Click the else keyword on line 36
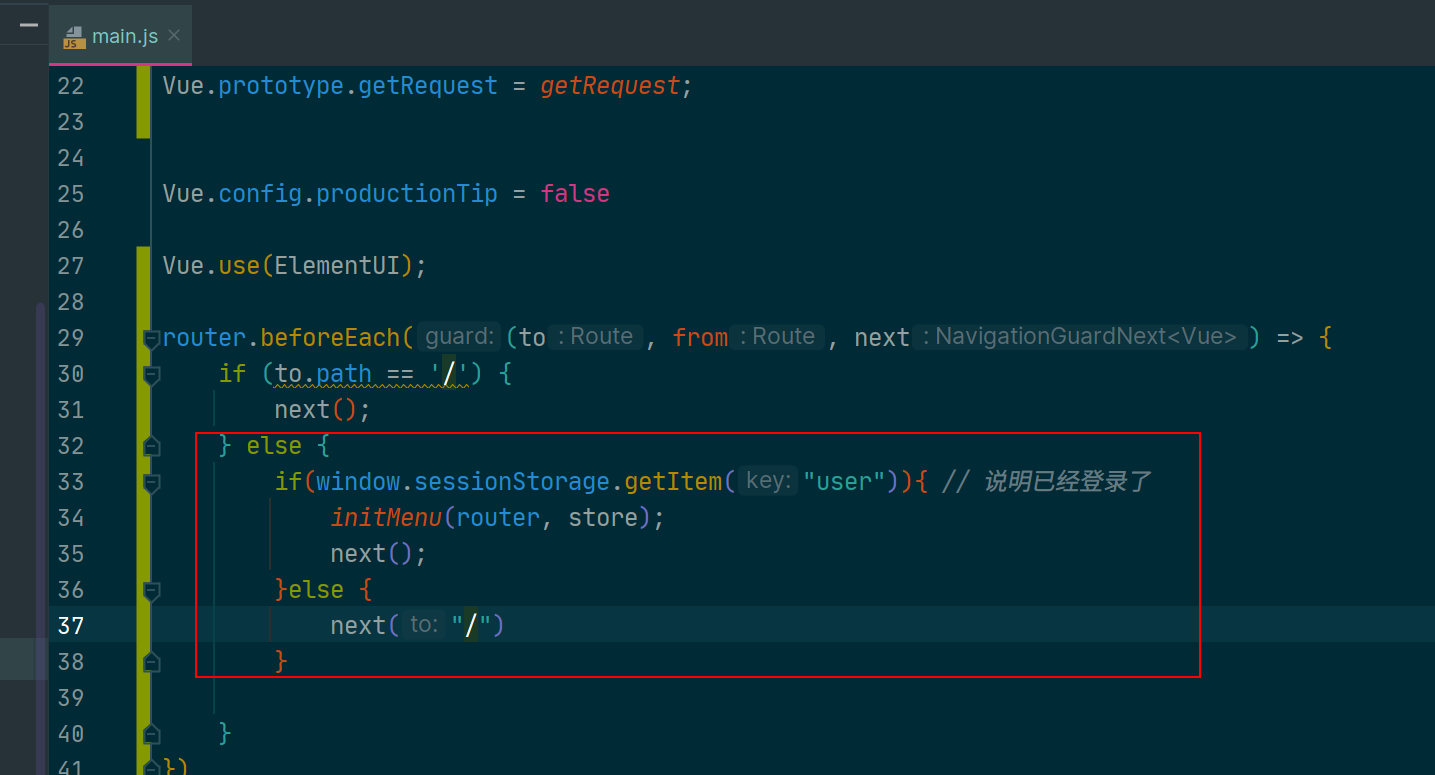The image size is (1435, 775). point(316,589)
